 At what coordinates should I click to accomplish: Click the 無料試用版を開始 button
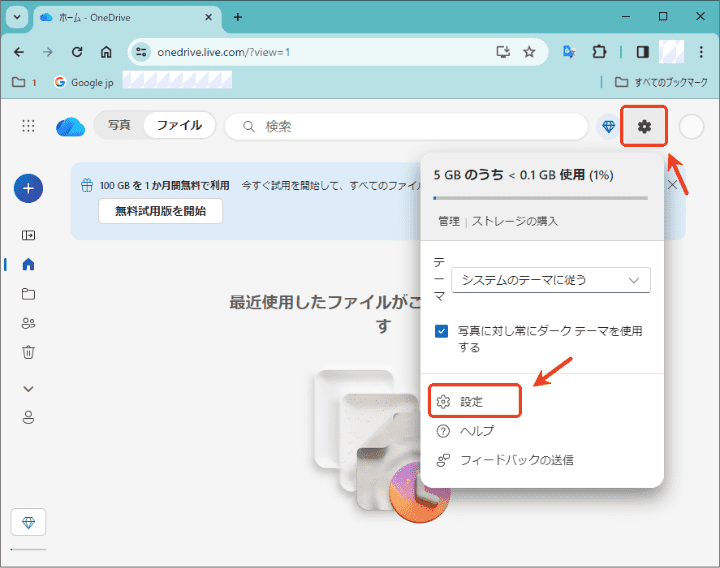(160, 211)
